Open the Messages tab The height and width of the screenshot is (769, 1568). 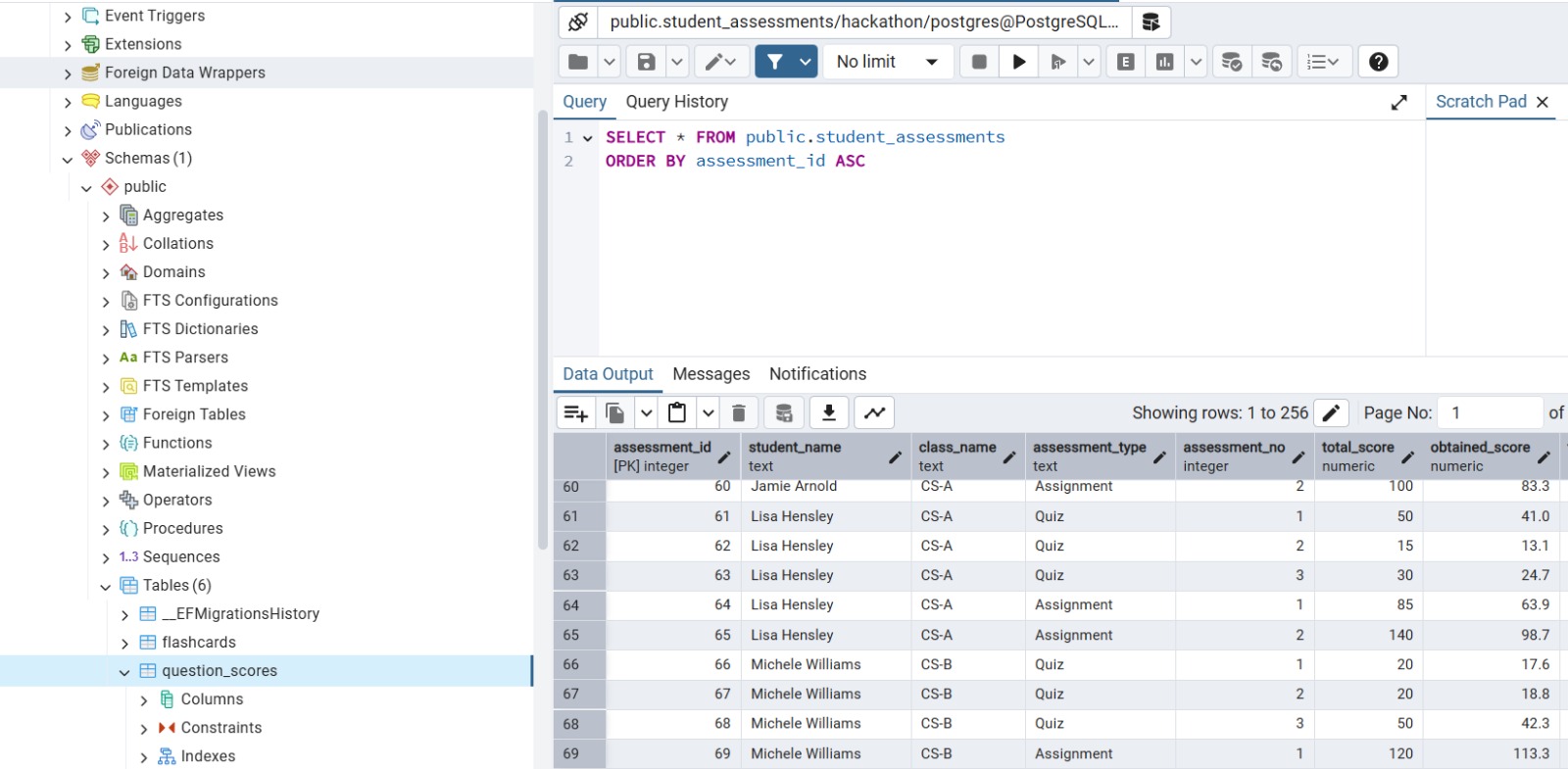click(710, 374)
